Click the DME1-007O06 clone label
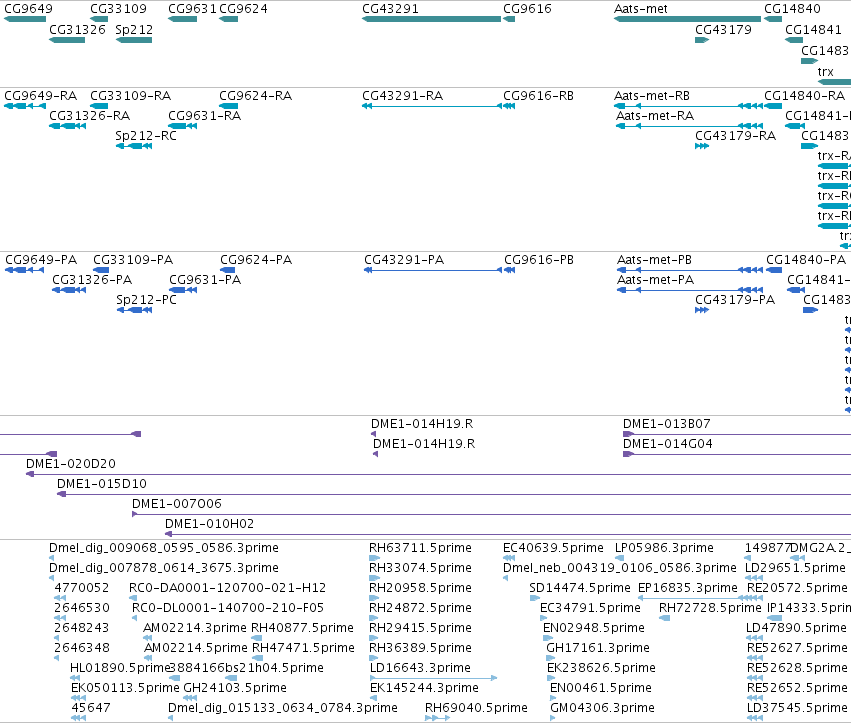Image resolution: width=851 pixels, height=723 pixels. click(177, 504)
